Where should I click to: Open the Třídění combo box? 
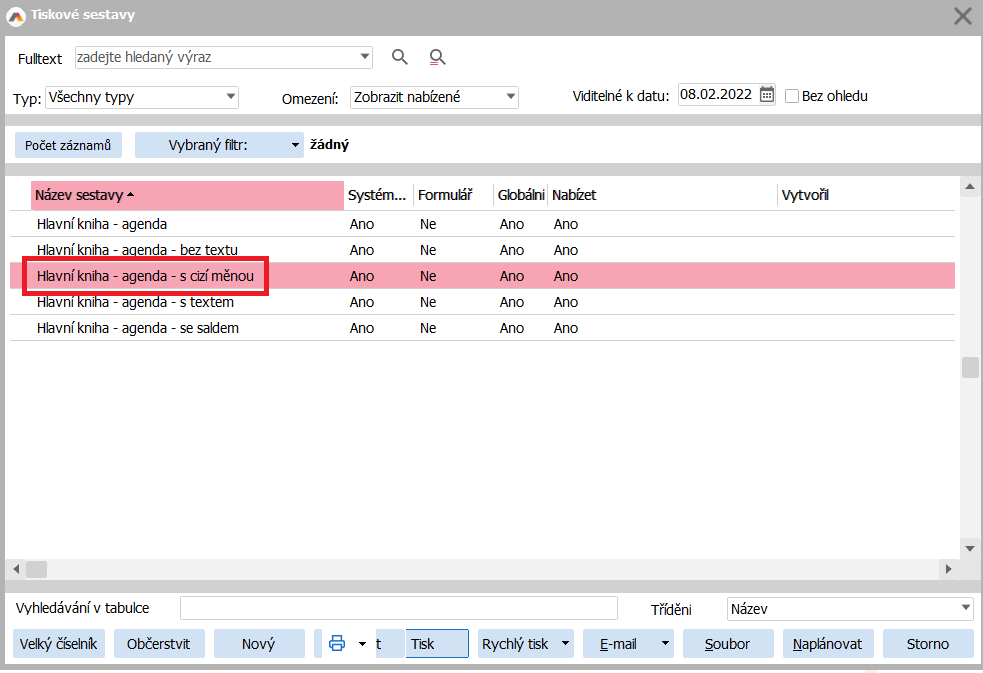click(965, 608)
